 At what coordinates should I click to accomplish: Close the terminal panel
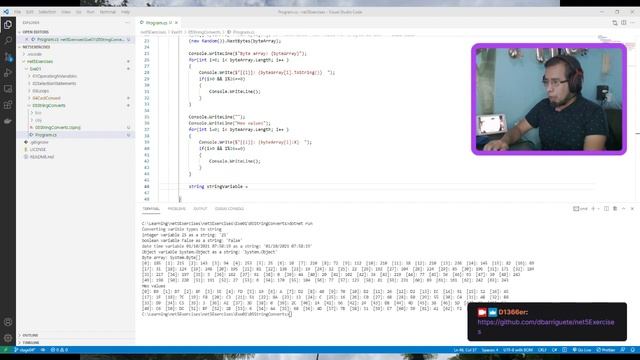point(632,209)
